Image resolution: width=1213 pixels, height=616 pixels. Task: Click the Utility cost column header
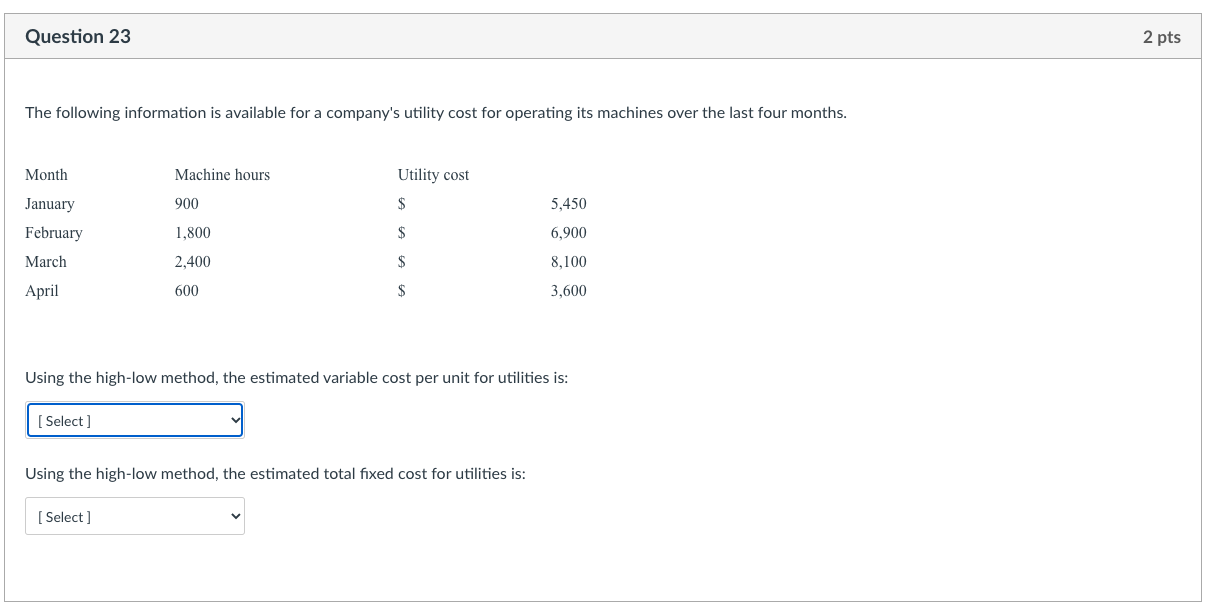(433, 174)
